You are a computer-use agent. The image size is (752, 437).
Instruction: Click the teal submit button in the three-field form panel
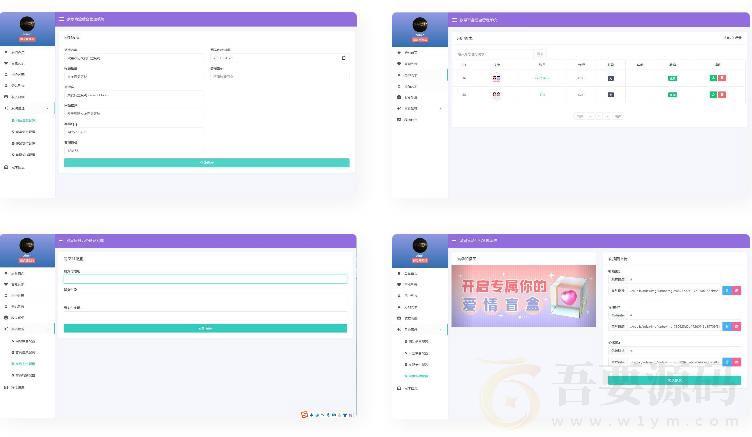coord(205,328)
